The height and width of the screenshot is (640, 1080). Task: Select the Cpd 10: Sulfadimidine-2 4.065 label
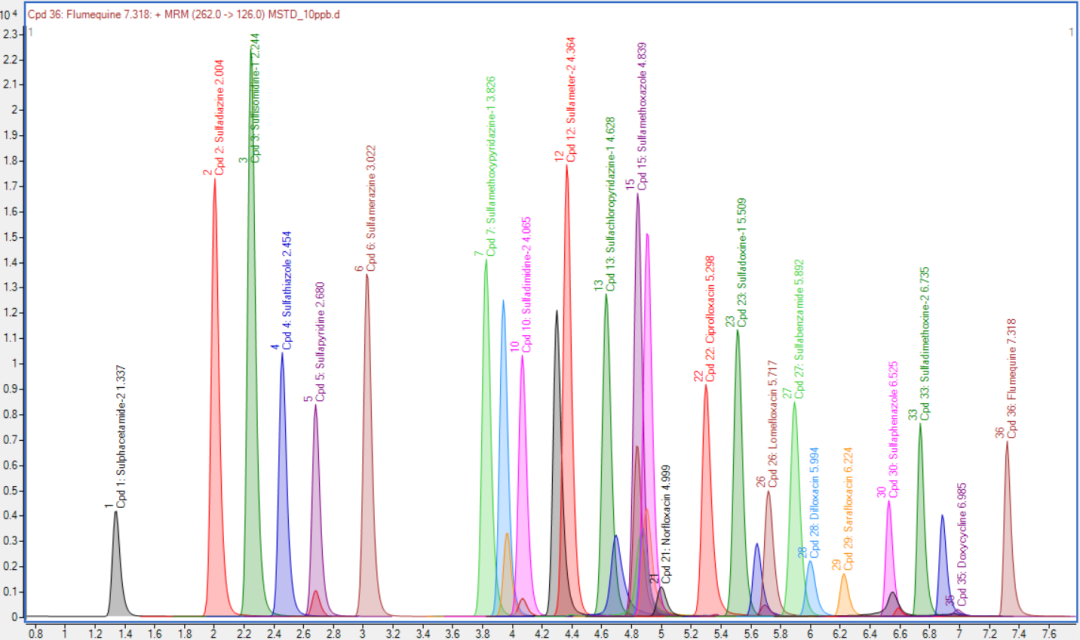(527, 285)
